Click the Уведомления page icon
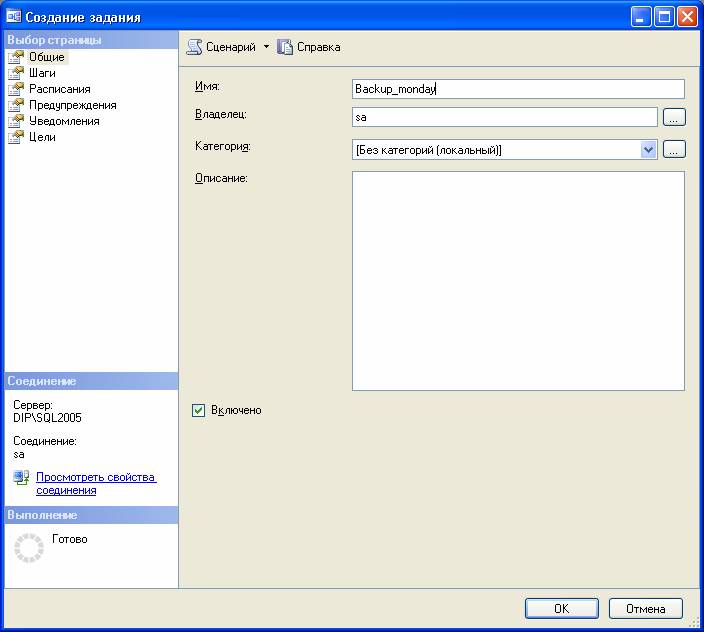704x632 pixels. 15,121
